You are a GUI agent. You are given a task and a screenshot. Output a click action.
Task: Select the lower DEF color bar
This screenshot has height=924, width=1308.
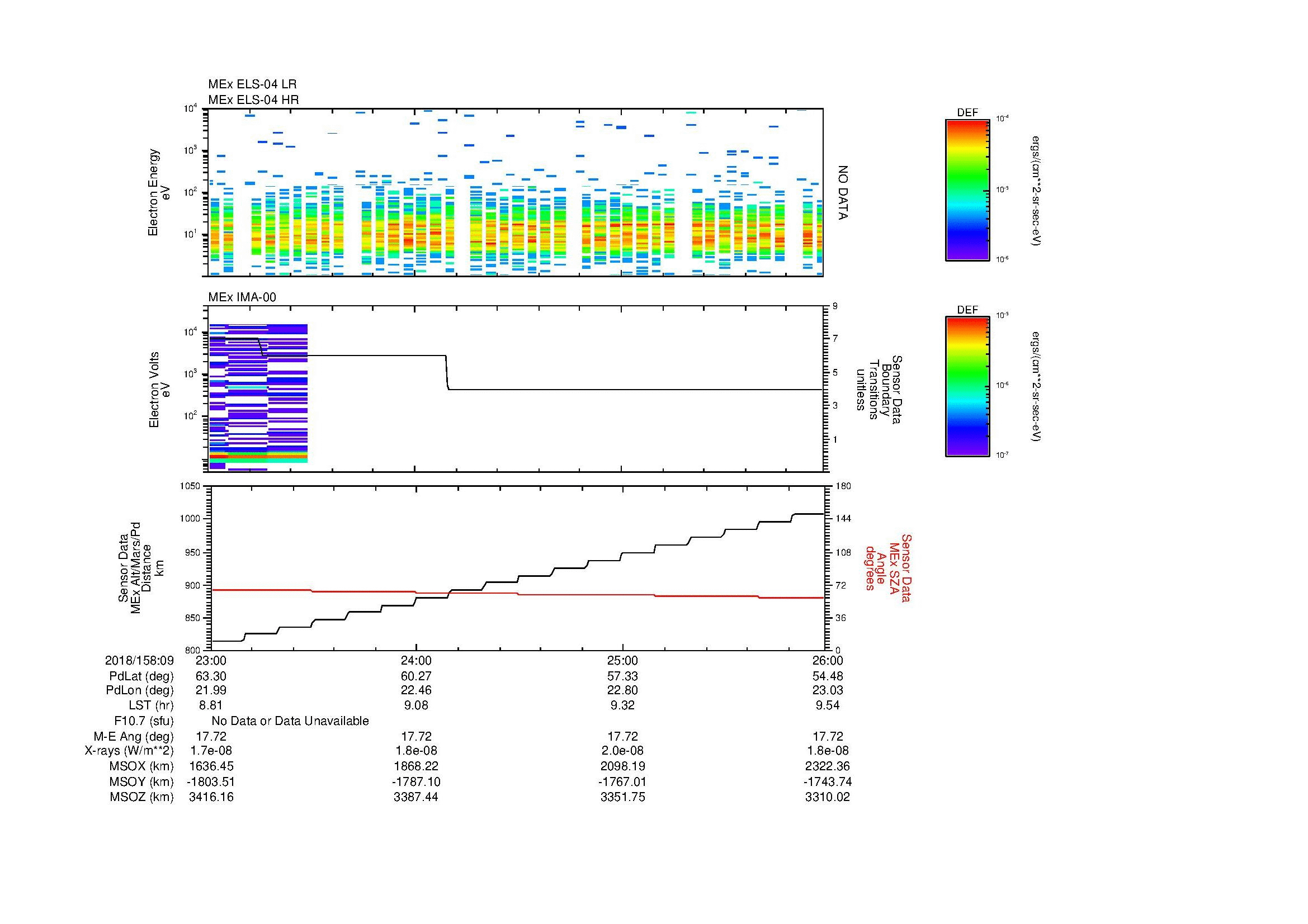click(x=967, y=387)
